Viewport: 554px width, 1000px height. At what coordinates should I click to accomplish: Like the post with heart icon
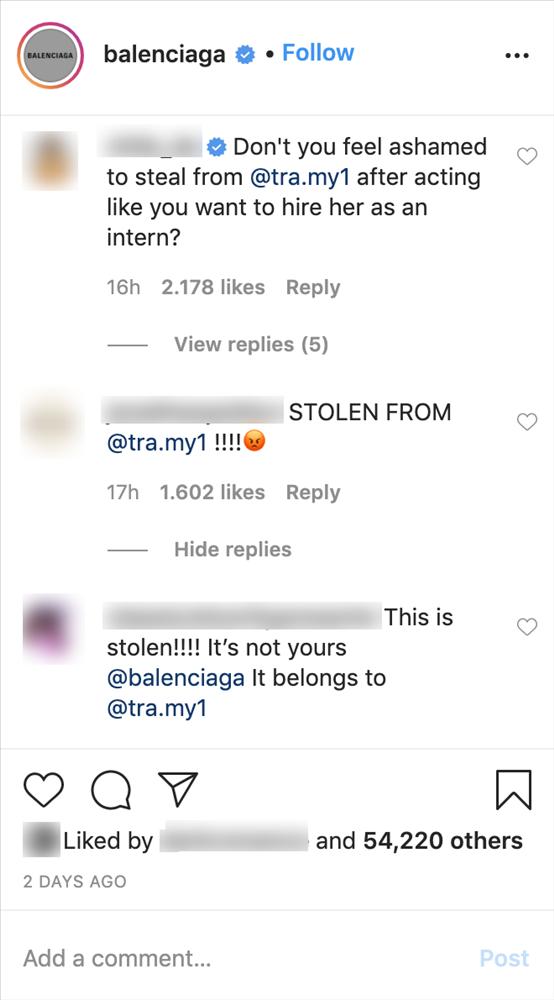click(43, 790)
